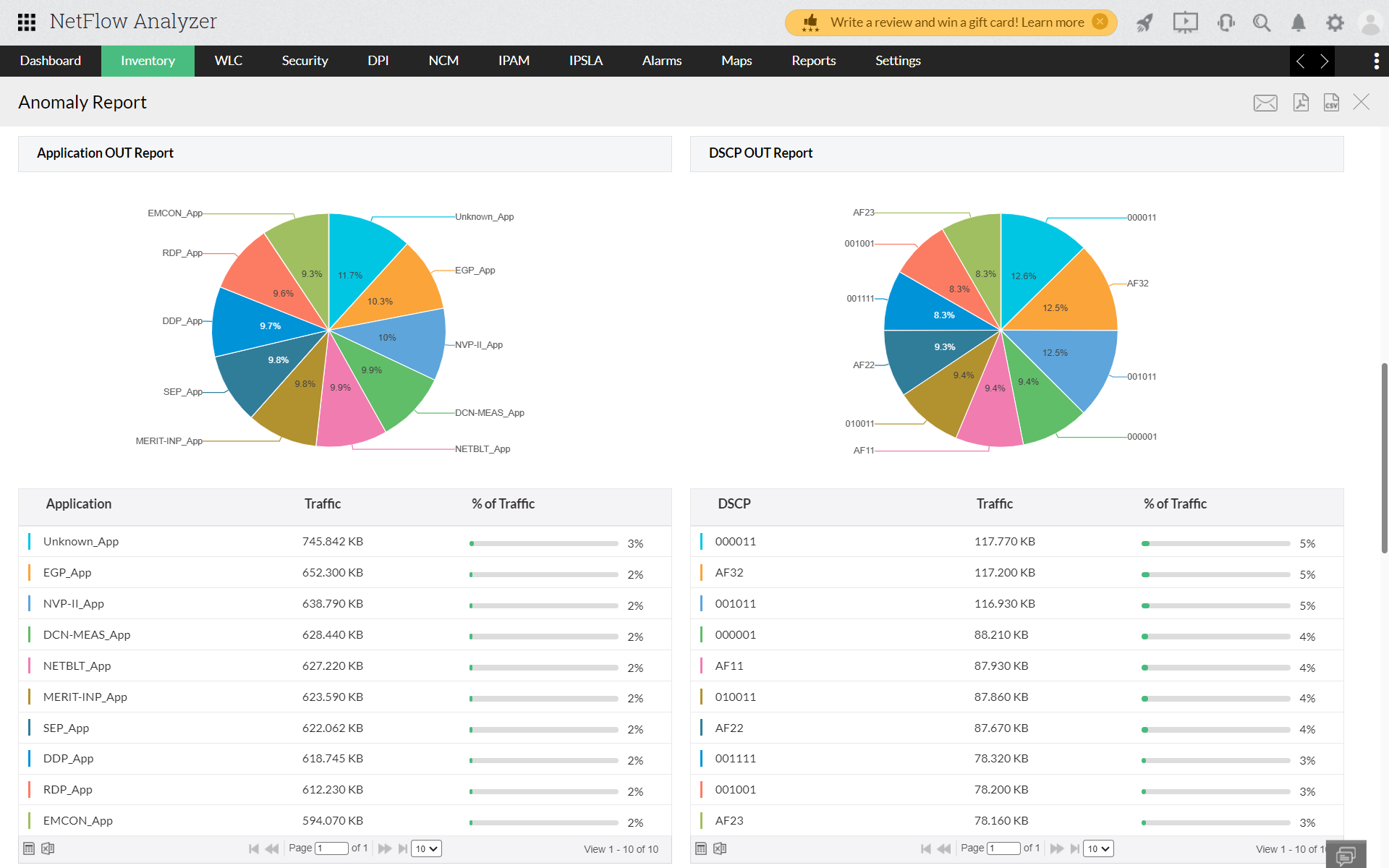The image size is (1389, 868).
Task: Export the report as CSV
Action: point(1331,103)
